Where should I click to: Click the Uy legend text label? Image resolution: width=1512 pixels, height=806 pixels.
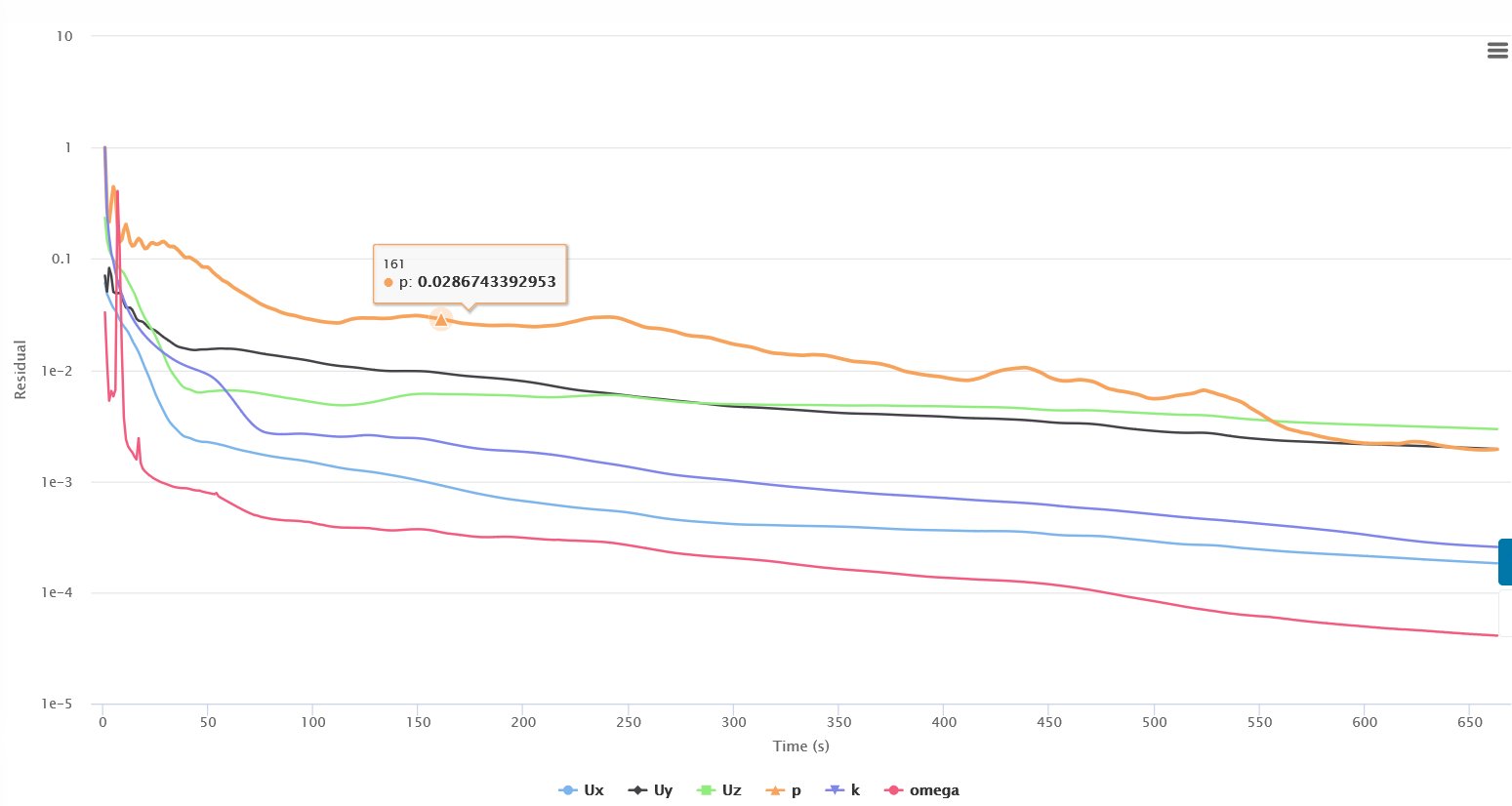pyautogui.click(x=663, y=790)
